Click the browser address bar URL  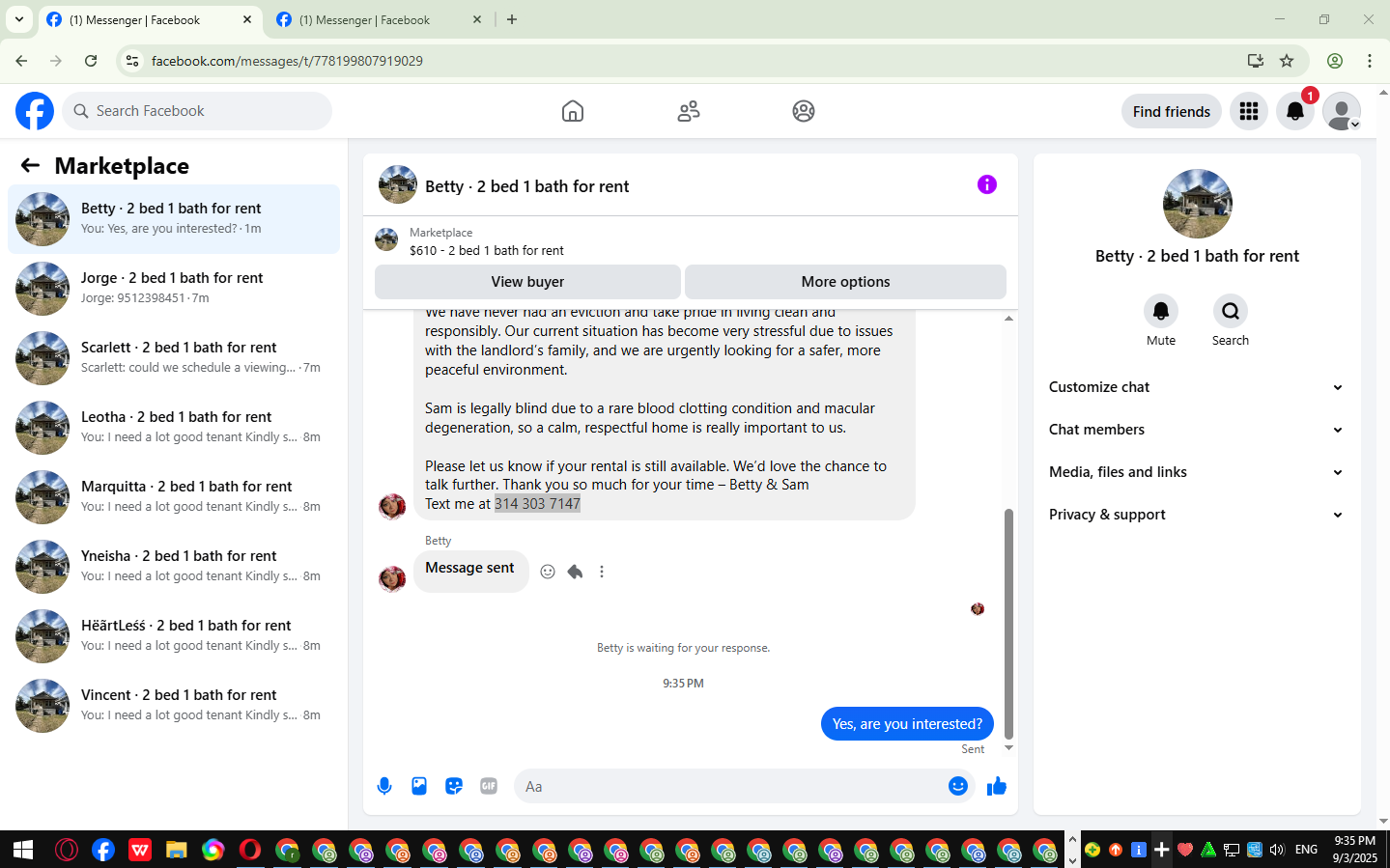pyautogui.click(x=287, y=61)
